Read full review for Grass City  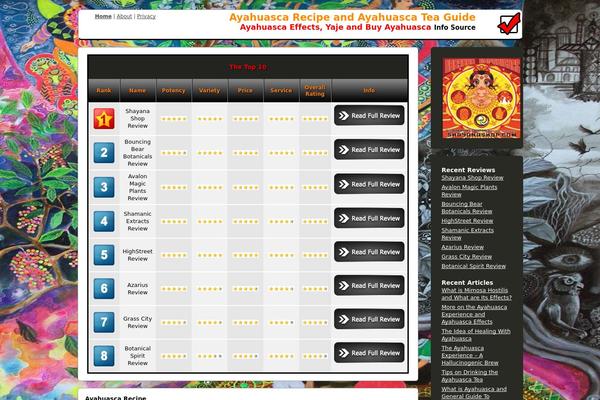click(x=369, y=319)
